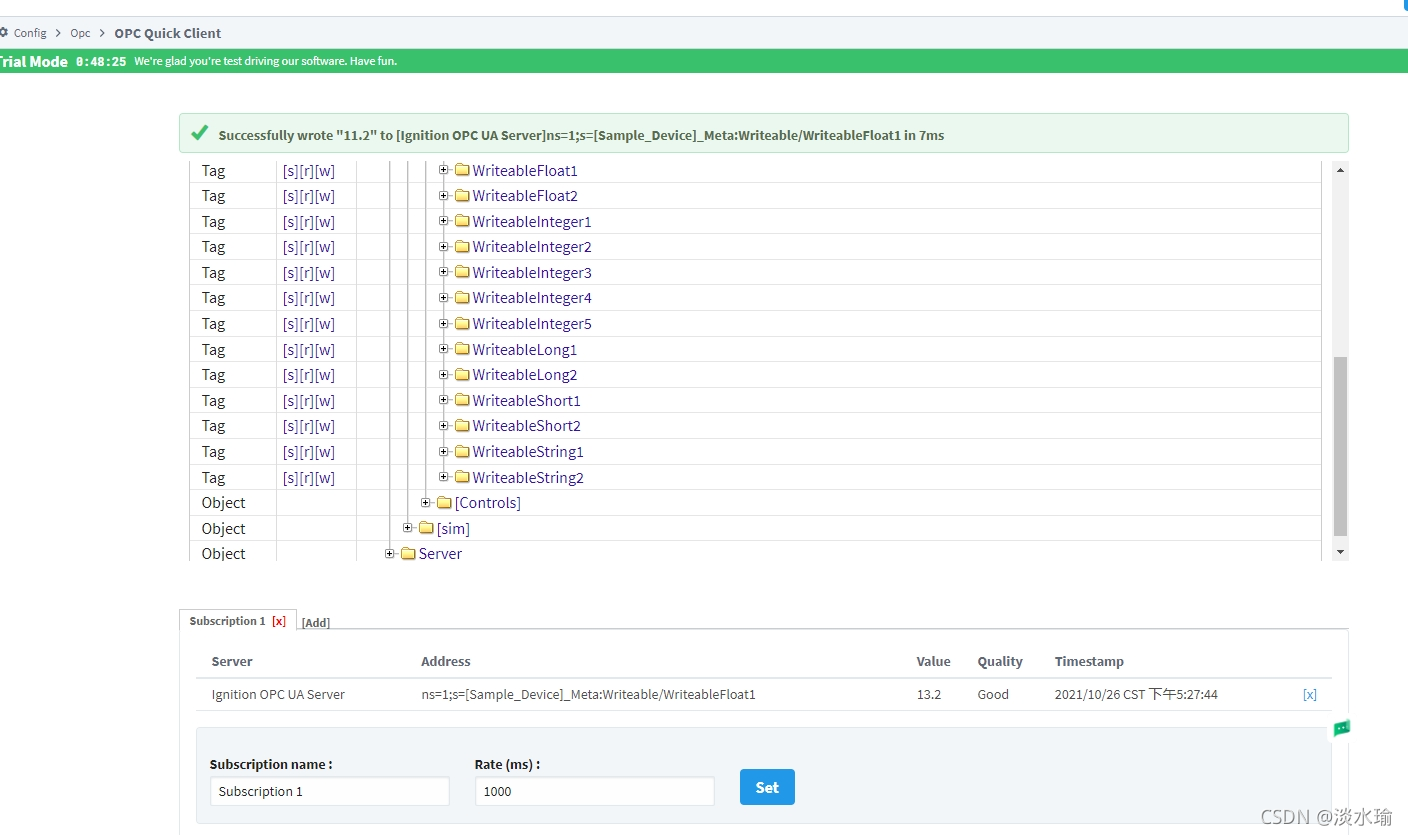Viewport: 1408px width, 835px height.
Task: Click tree scrollbar down arrow
Action: point(1341,551)
